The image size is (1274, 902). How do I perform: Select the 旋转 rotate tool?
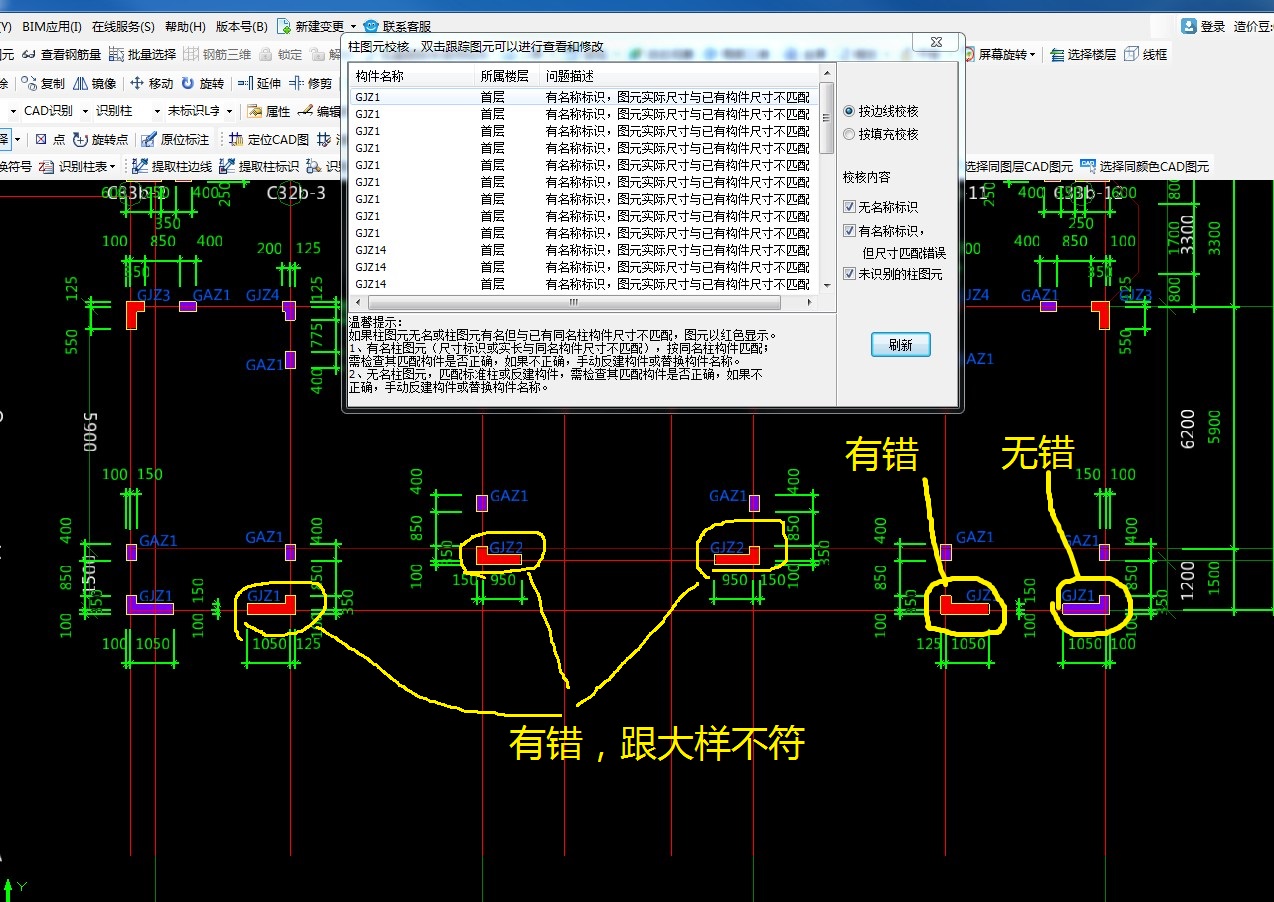(x=203, y=84)
